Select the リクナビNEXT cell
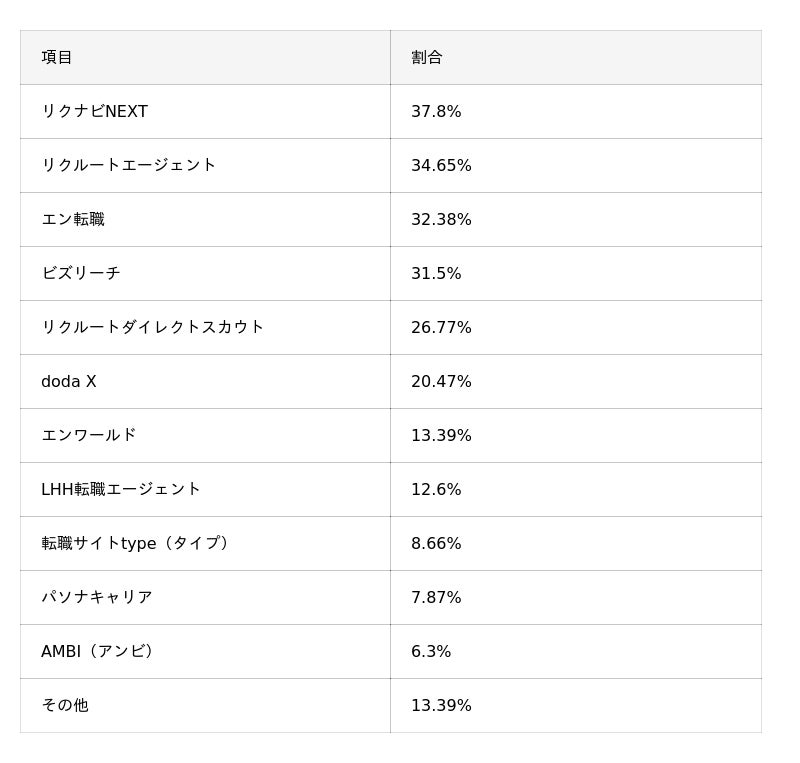The image size is (800, 763). point(95,112)
